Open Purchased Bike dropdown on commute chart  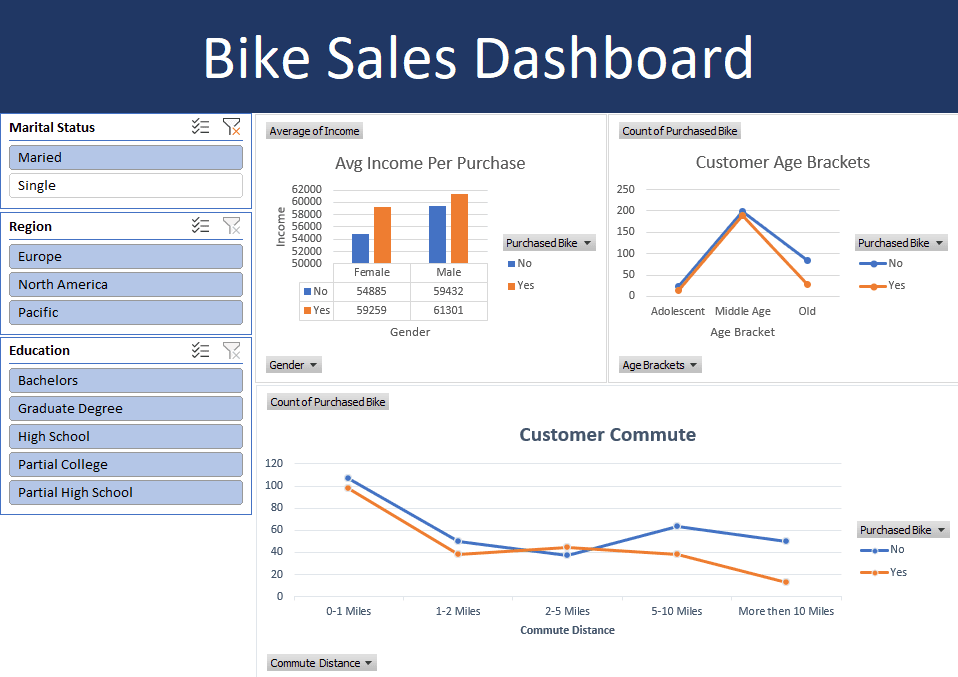tap(903, 530)
